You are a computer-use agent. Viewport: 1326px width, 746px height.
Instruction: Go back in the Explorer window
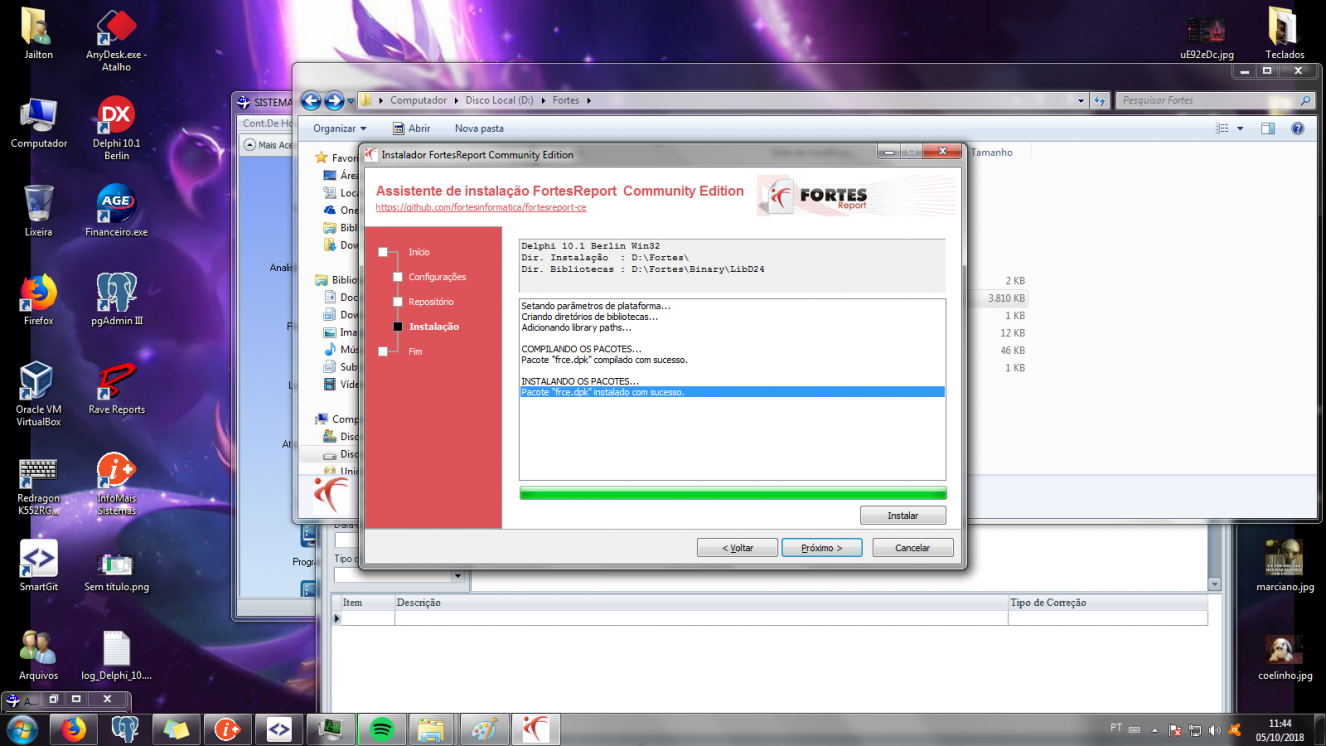click(x=311, y=100)
